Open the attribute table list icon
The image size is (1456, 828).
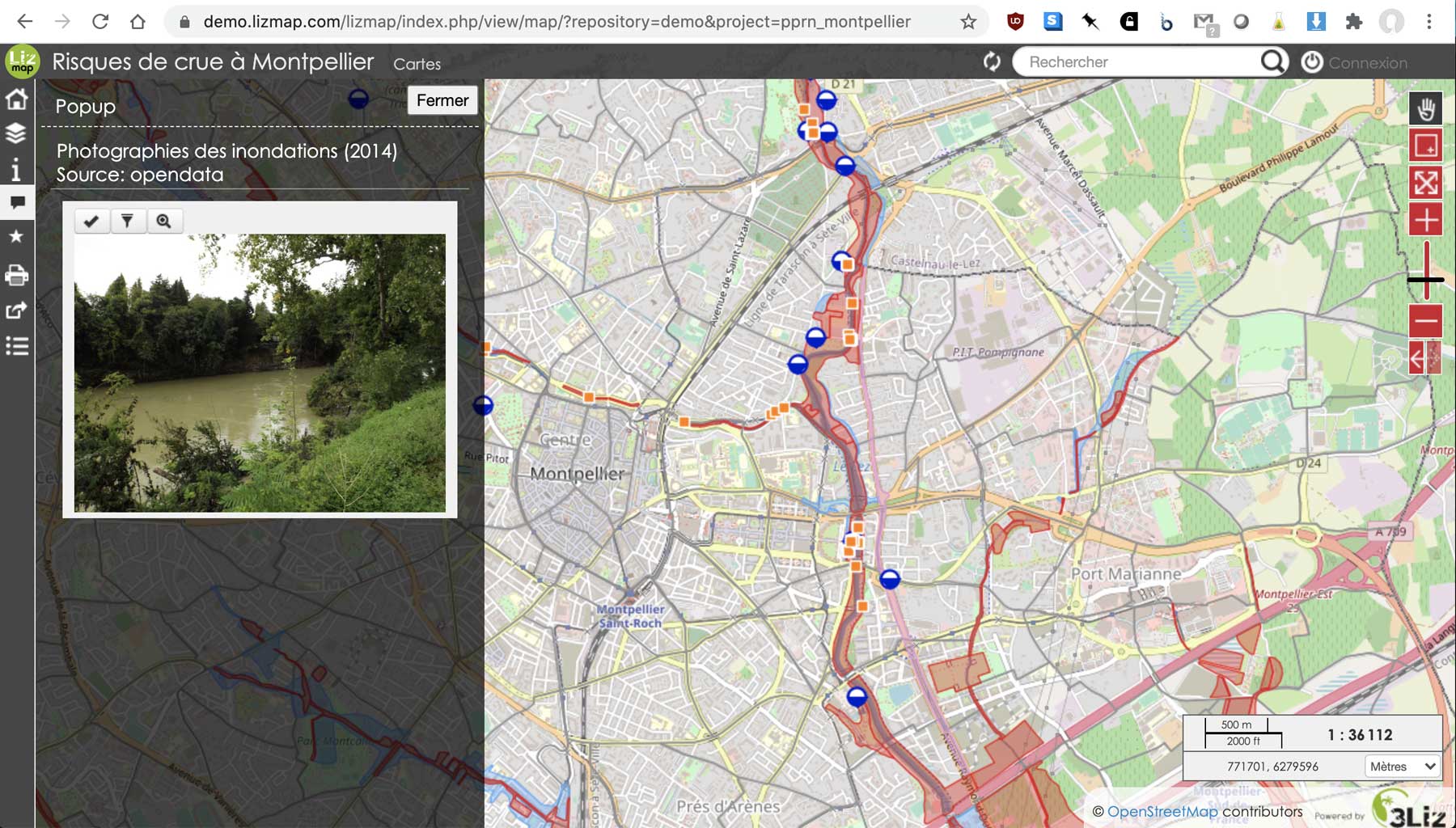[16, 346]
